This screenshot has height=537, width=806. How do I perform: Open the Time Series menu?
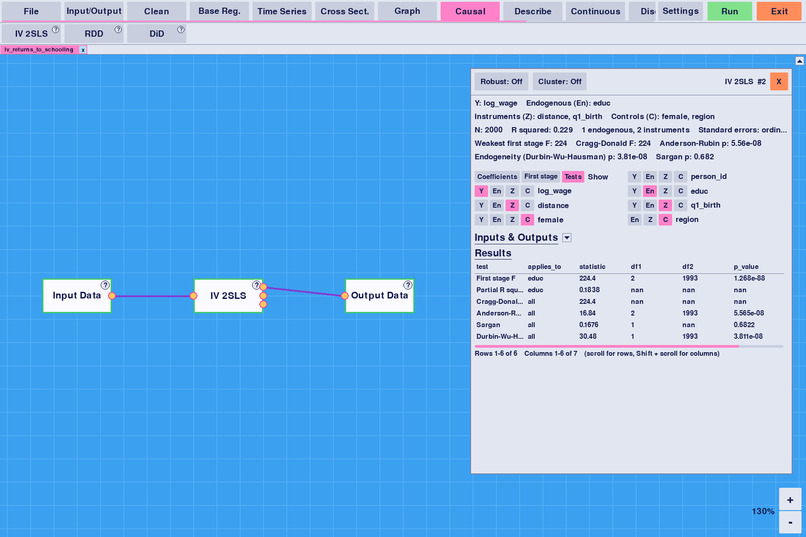tap(282, 11)
